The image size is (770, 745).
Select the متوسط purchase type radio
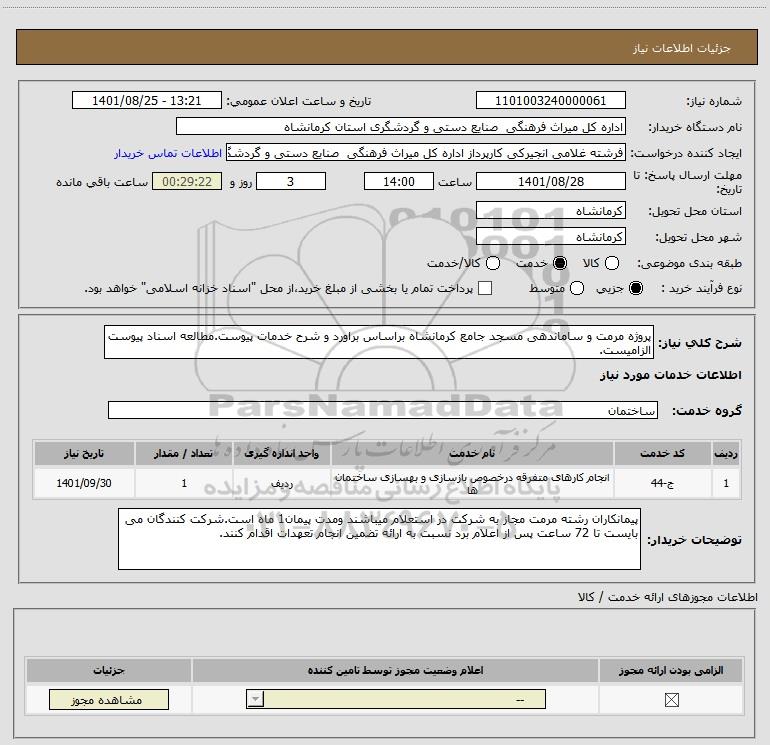point(577,288)
